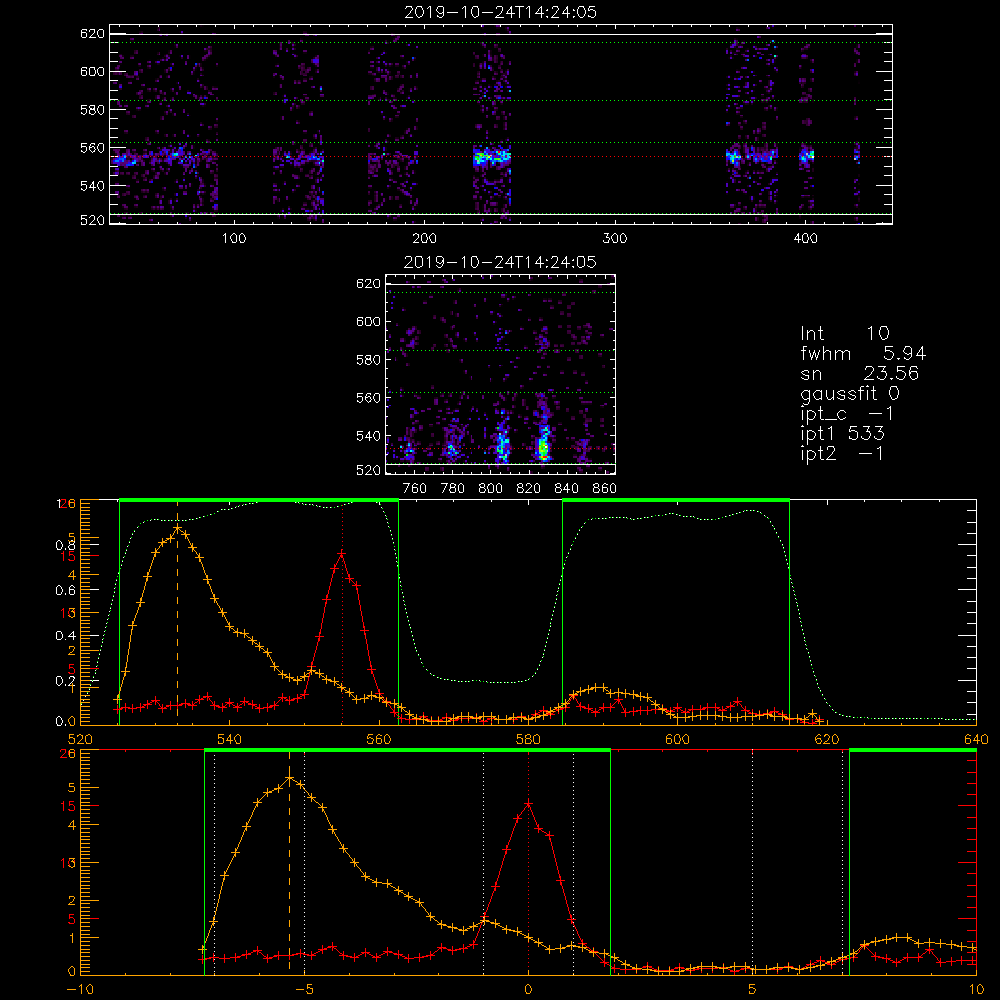Click the orange curve peak in the bottom plot

(x=289, y=777)
